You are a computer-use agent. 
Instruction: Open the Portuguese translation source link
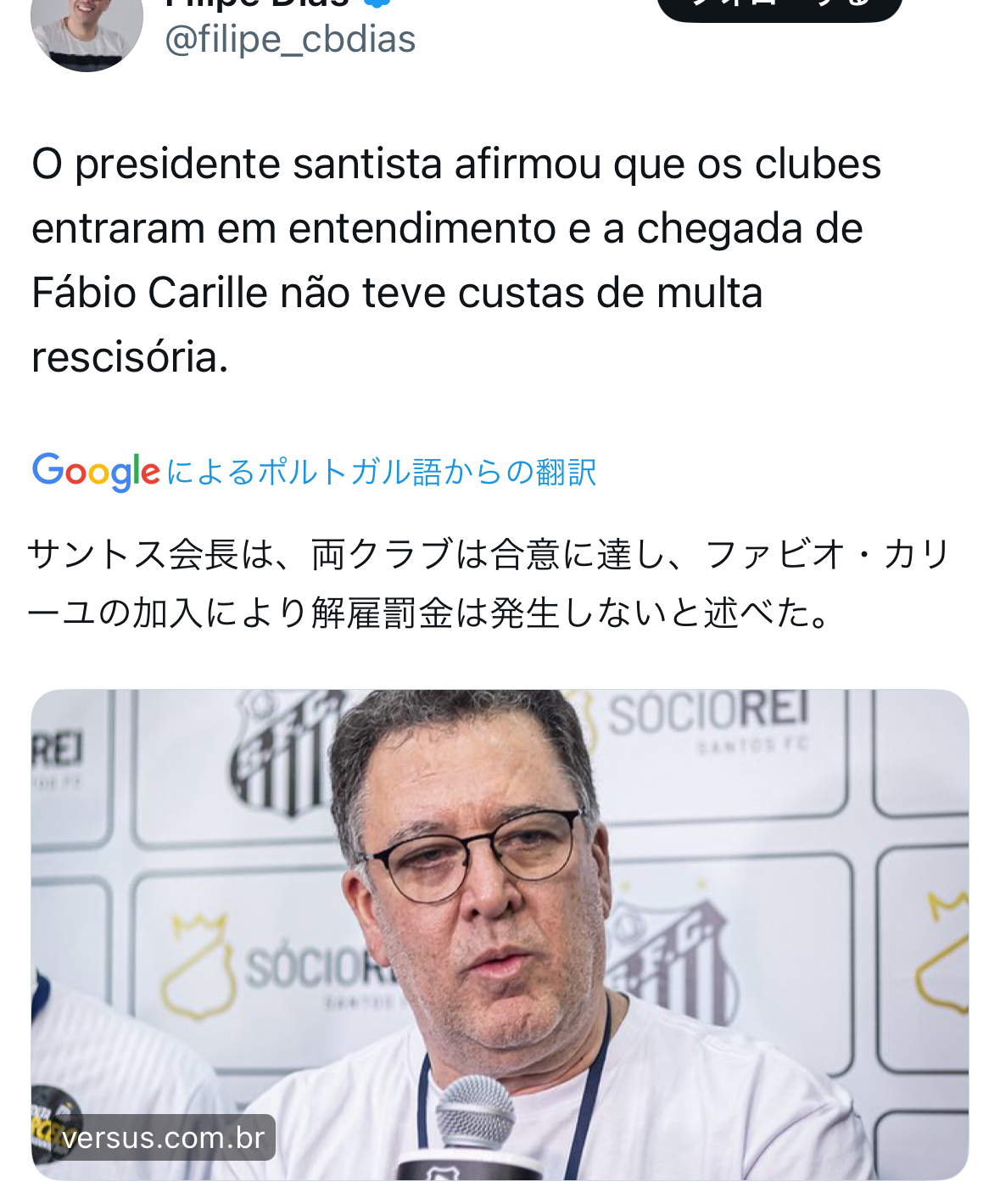coord(382,472)
